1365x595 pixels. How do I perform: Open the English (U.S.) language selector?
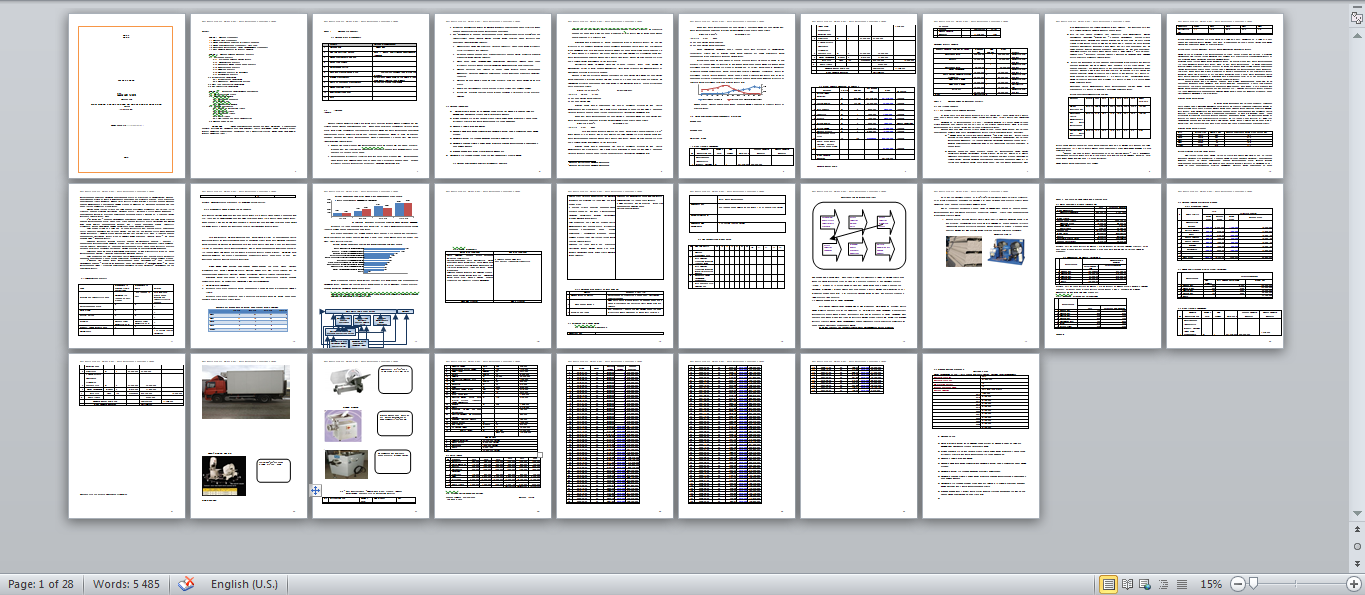(244, 584)
